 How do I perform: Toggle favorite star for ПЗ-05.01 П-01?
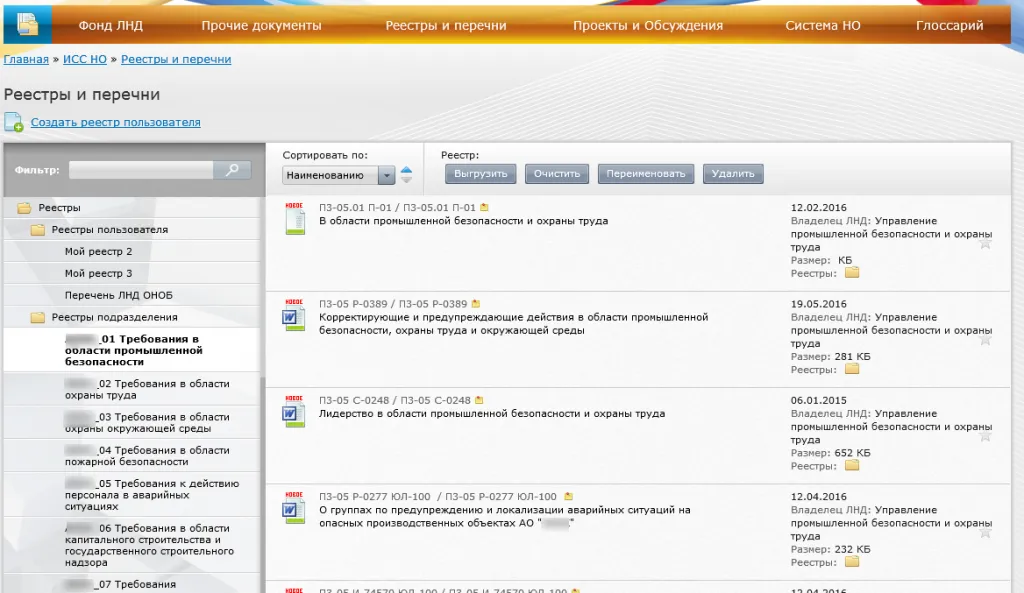985,243
